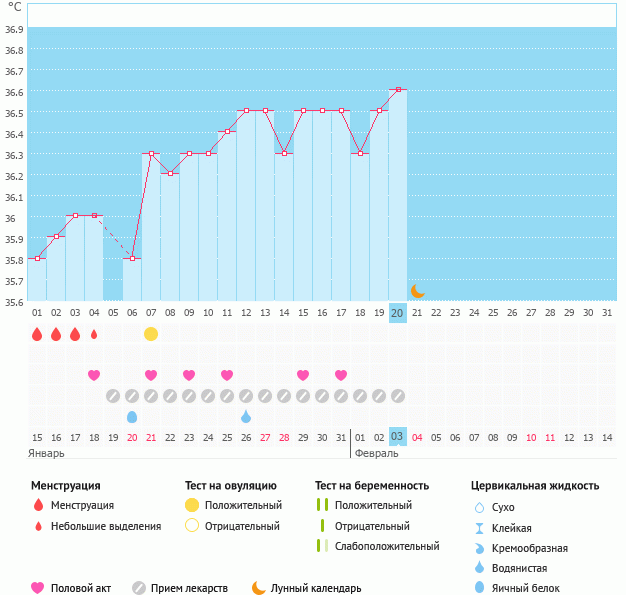Click the 36.6 temperature point on day 20
This screenshot has height=595, width=626.
pos(398,90)
